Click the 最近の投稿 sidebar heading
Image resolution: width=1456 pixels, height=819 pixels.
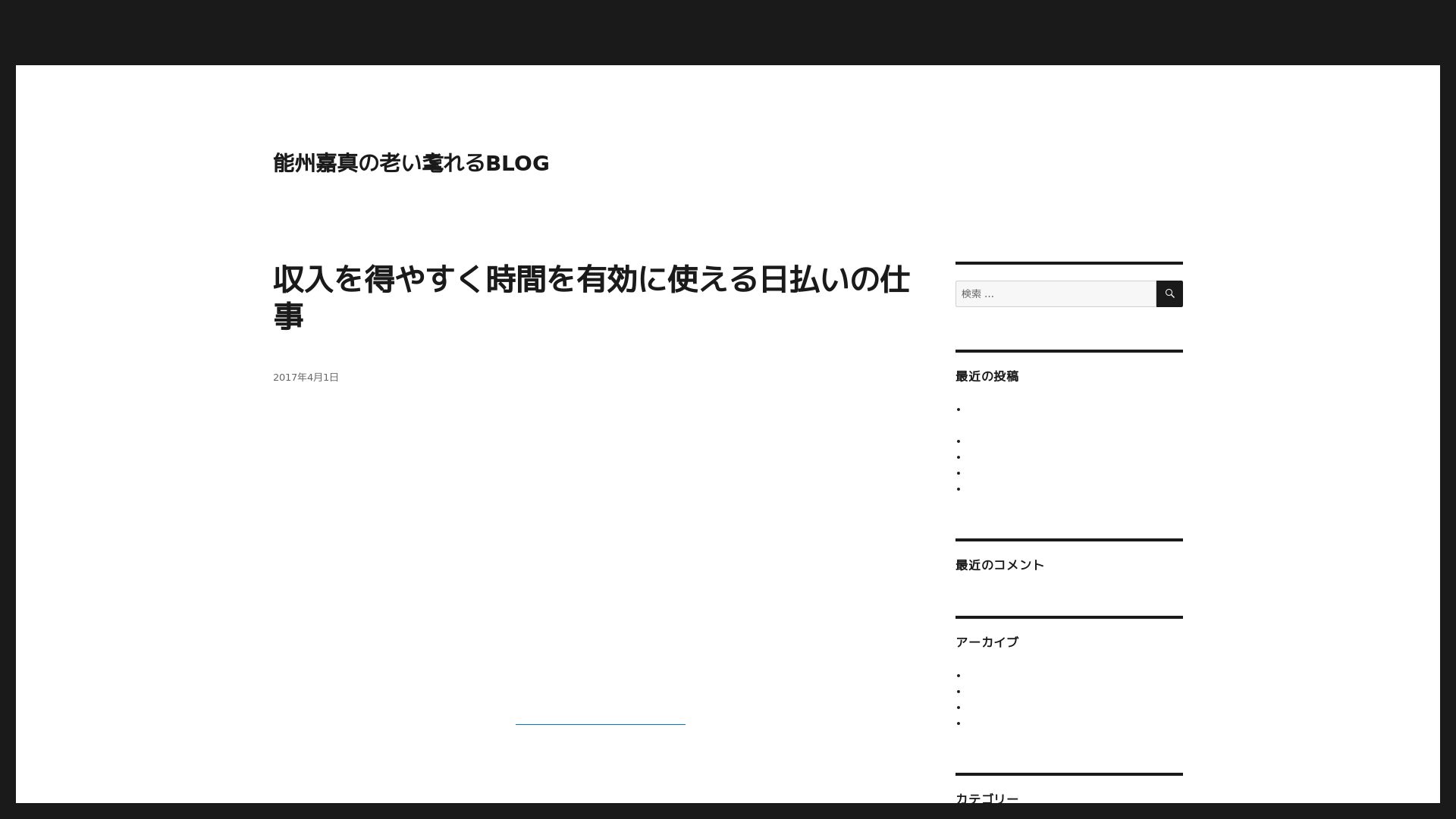[987, 376]
